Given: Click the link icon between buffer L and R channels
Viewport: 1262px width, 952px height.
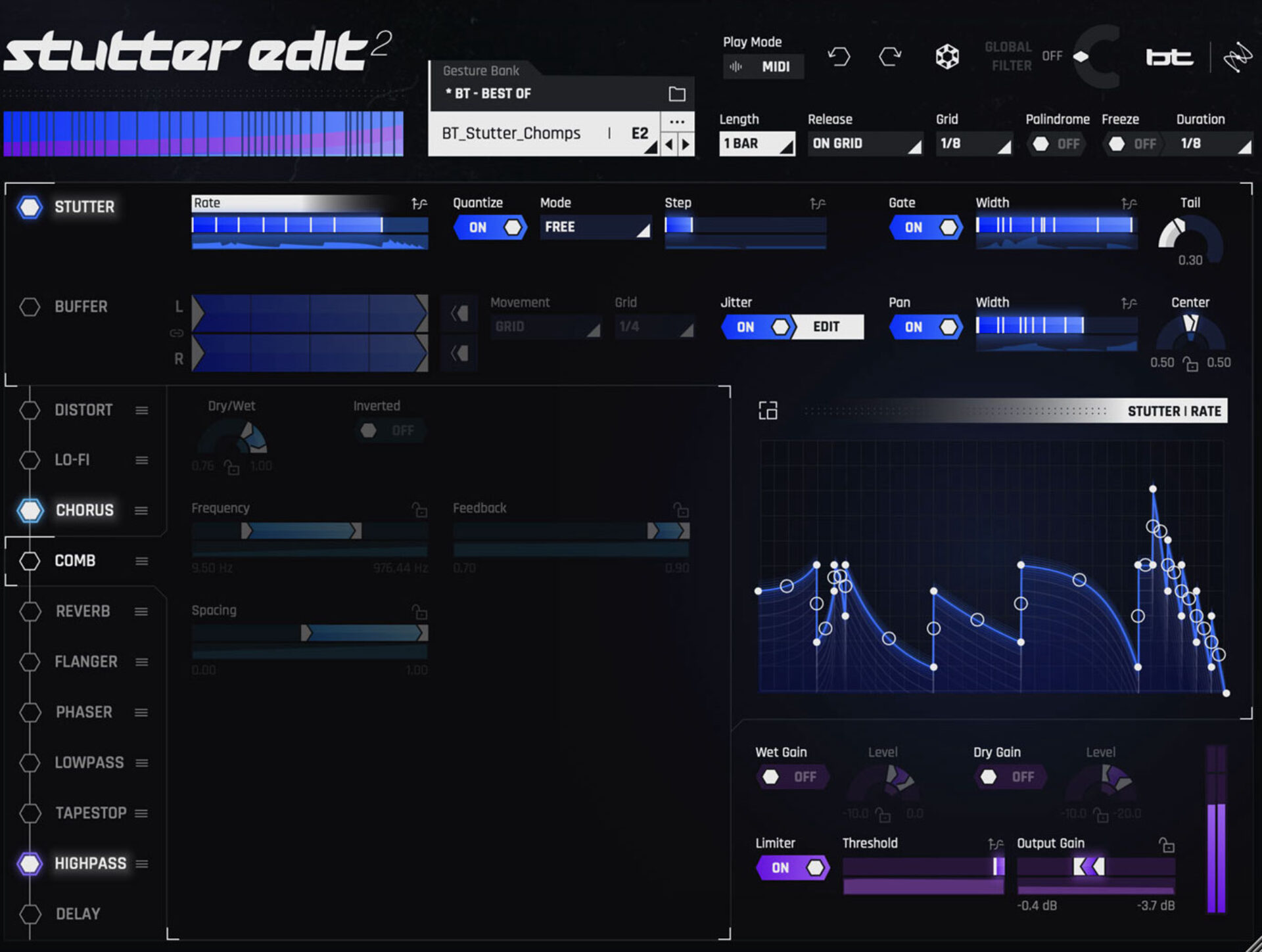Looking at the screenshot, I should (x=175, y=332).
